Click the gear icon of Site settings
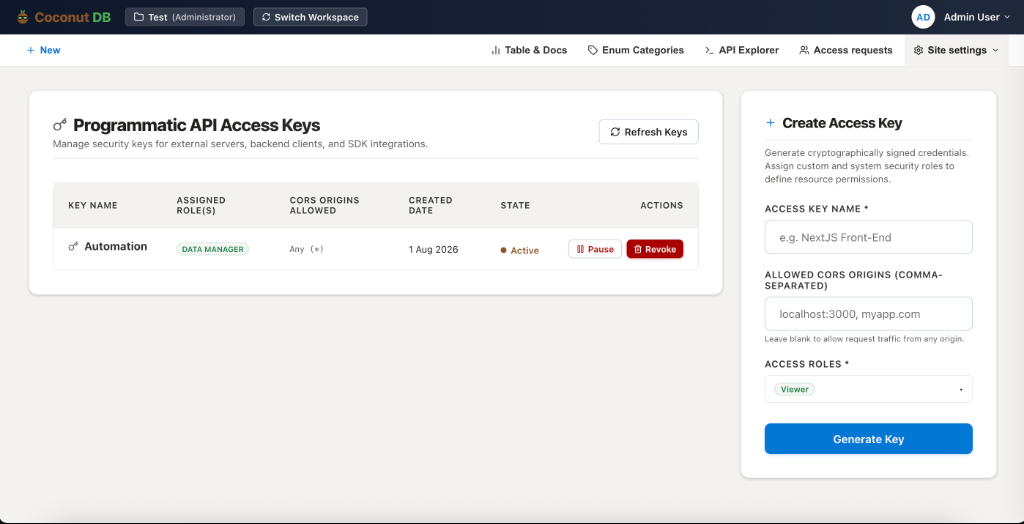The height and width of the screenshot is (524, 1024). [918, 50]
